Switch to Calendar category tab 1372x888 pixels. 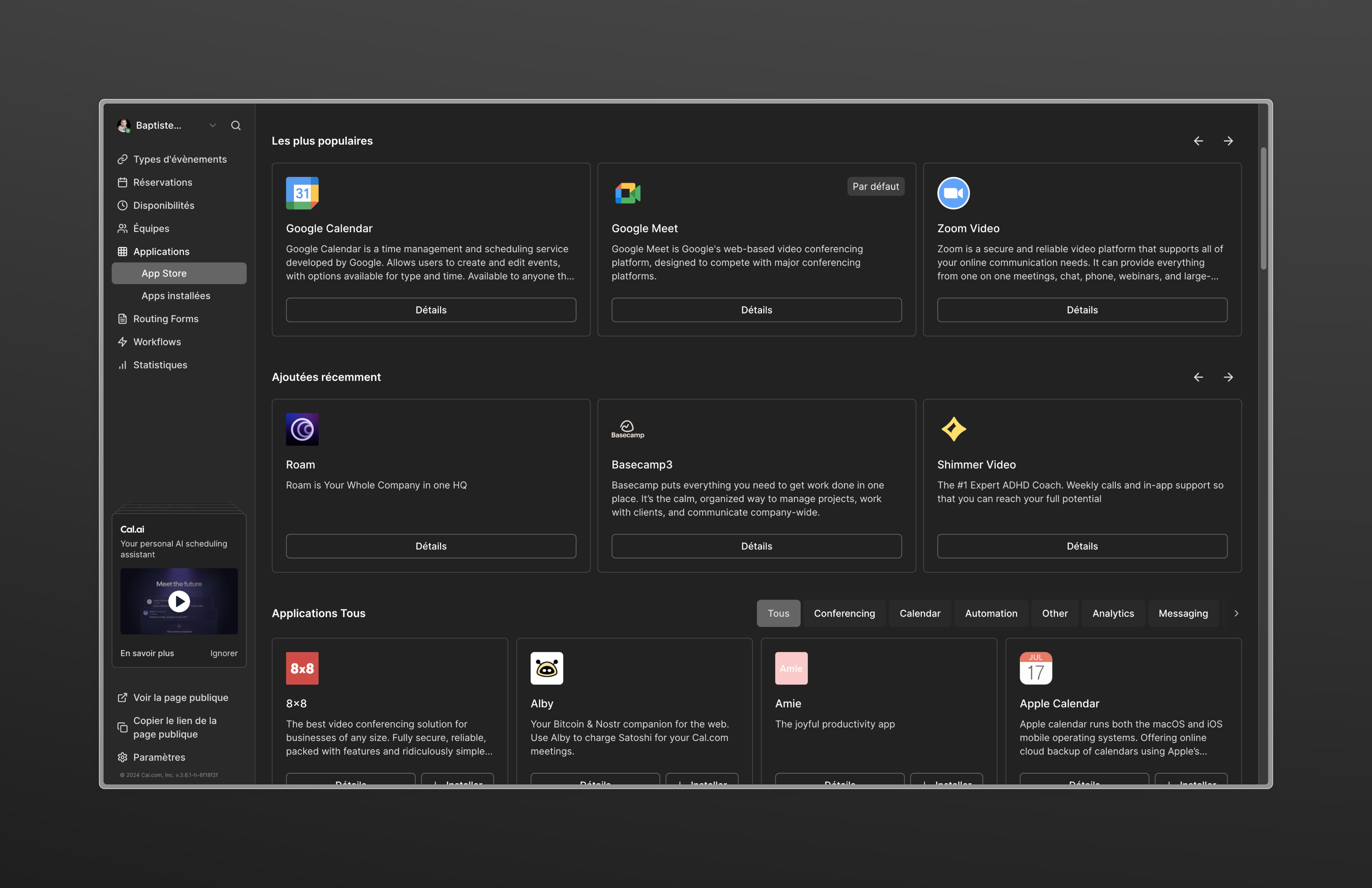[920, 613]
